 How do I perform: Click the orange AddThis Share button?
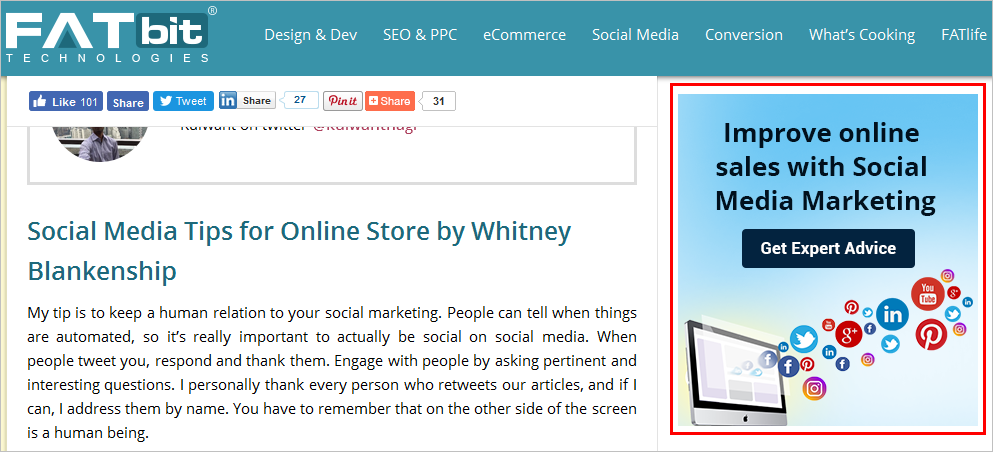[x=390, y=101]
